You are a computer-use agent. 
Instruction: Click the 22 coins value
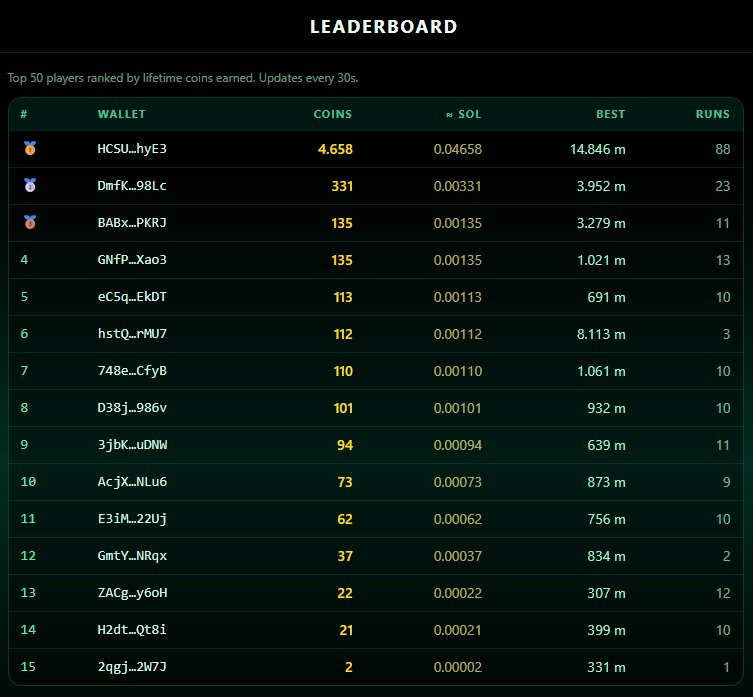click(345, 593)
